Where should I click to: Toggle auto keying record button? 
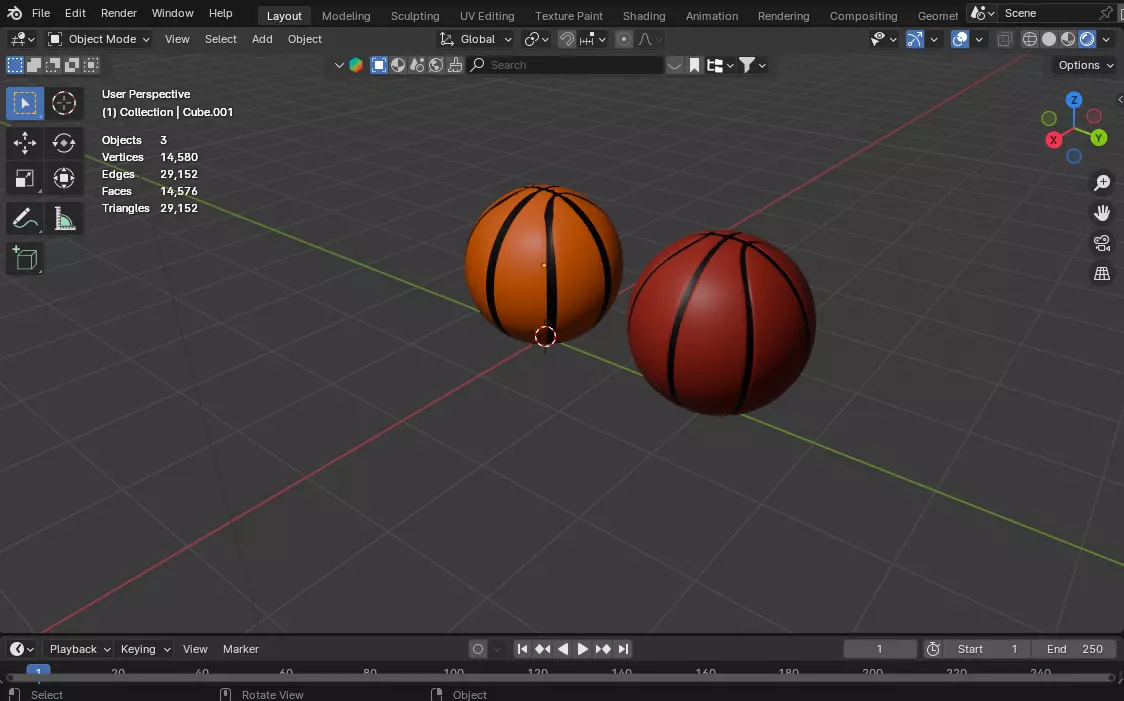click(478, 649)
